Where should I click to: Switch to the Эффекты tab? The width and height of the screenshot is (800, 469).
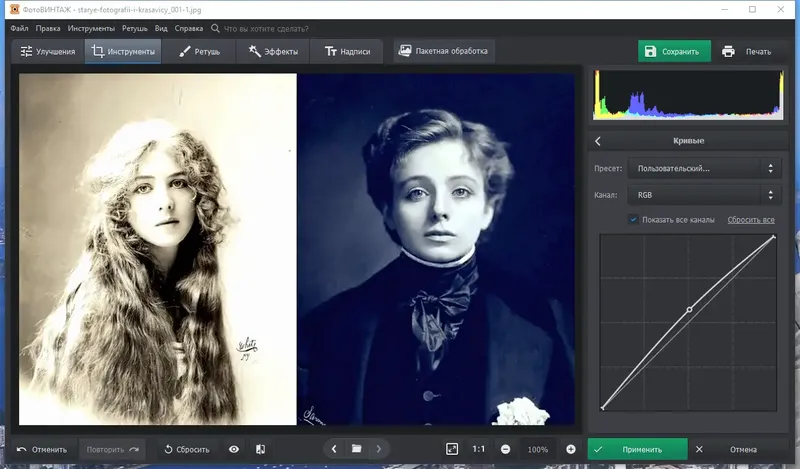coord(272,51)
